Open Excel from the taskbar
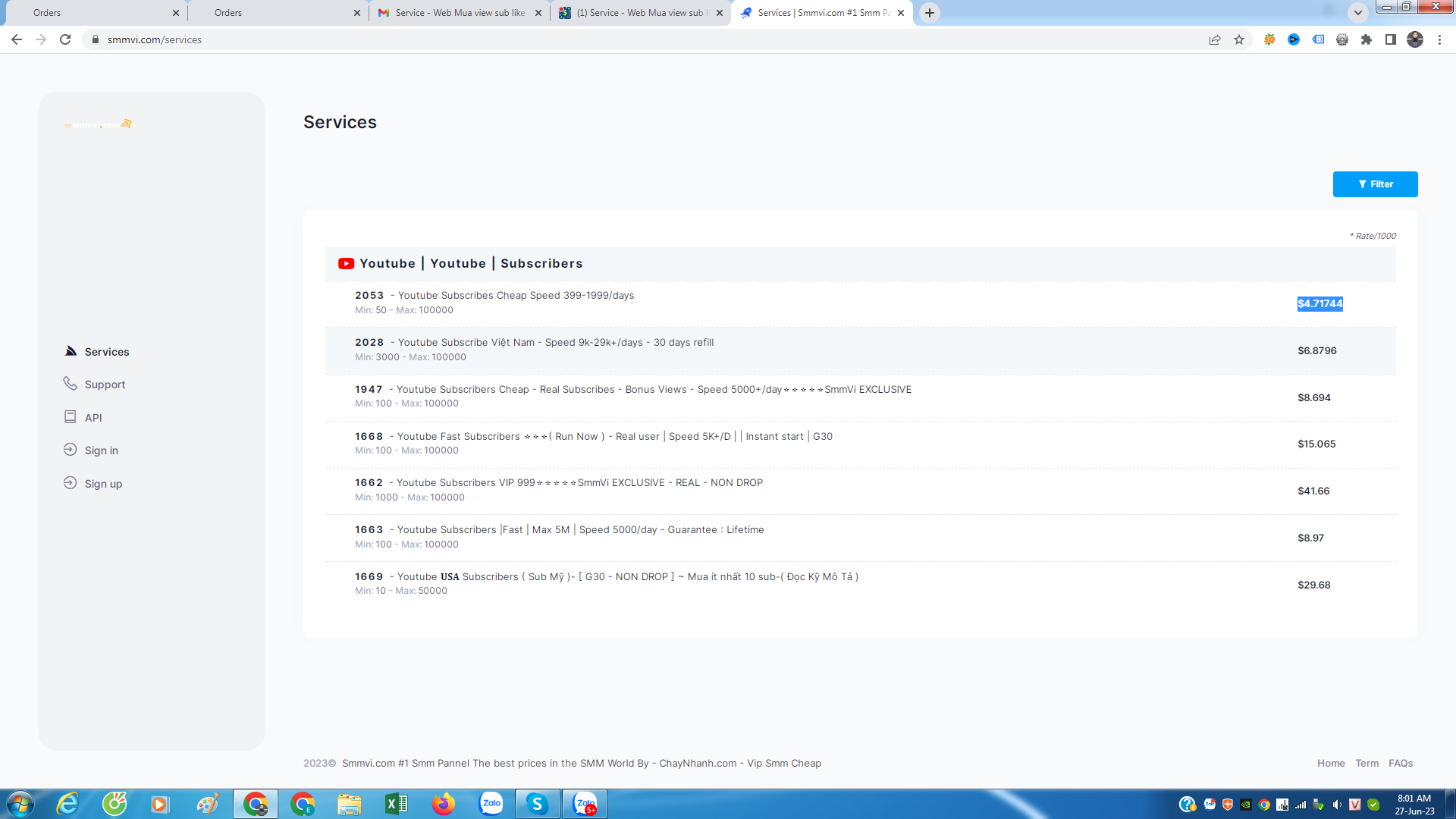 [x=396, y=804]
